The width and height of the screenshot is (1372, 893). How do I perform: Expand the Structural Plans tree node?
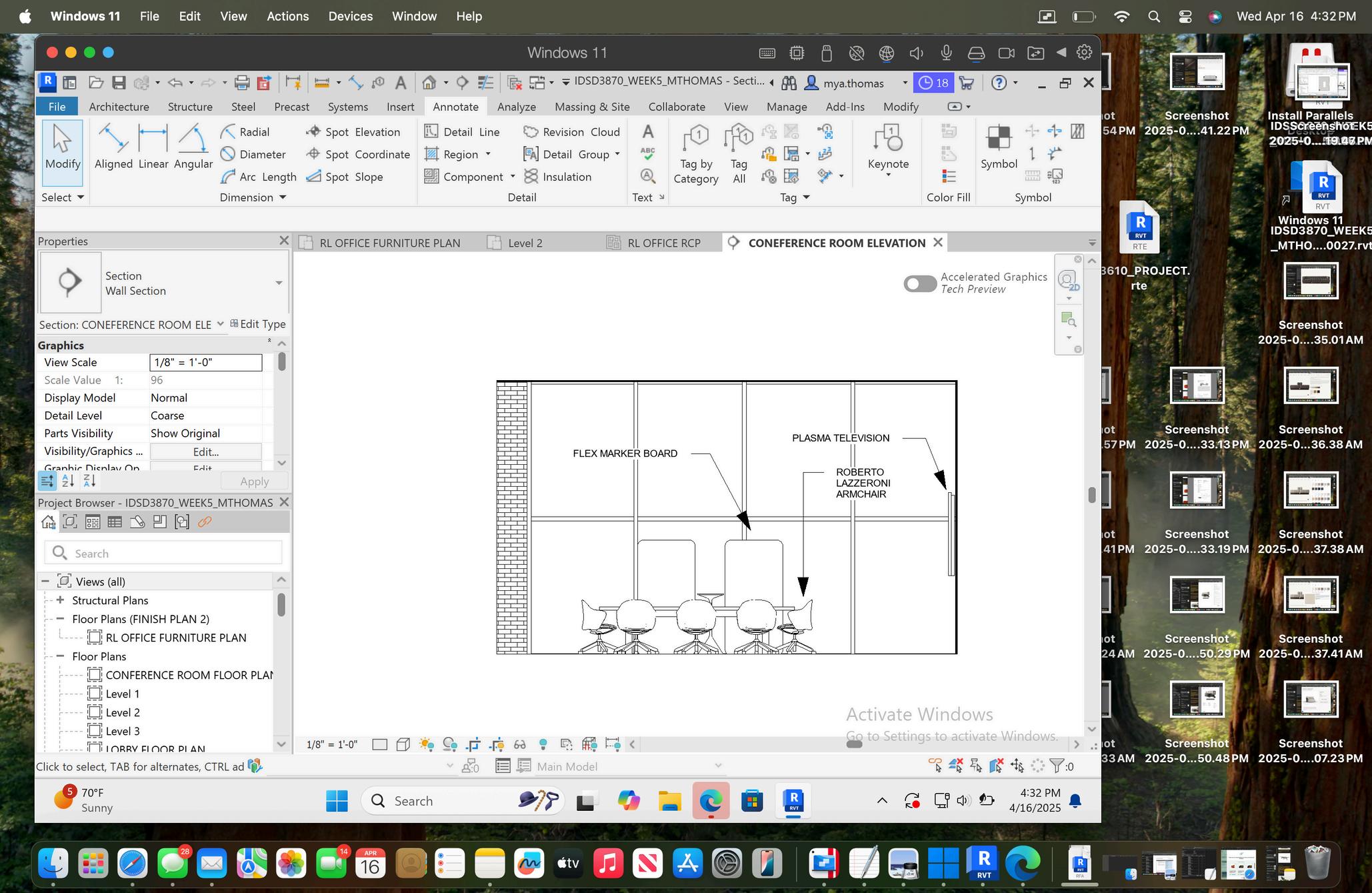pos(60,600)
